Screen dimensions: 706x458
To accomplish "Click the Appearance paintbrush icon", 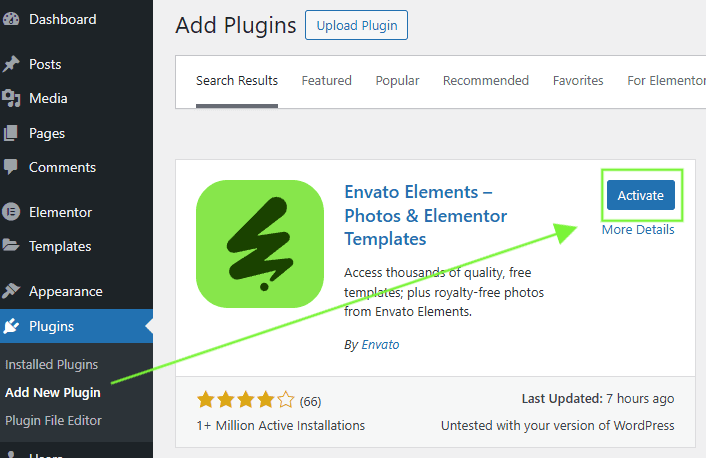I will click(11, 291).
